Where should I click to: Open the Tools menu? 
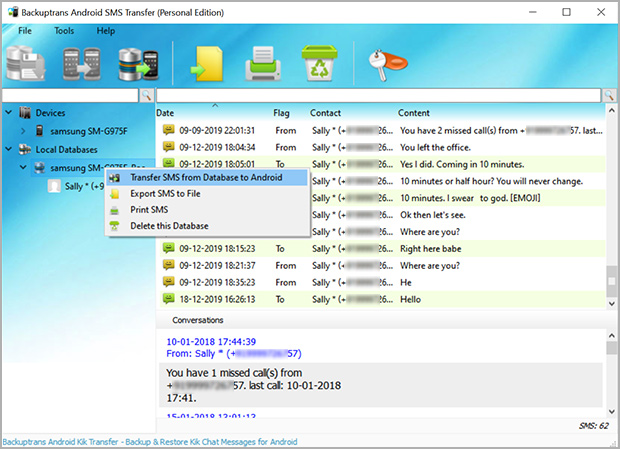coord(64,31)
